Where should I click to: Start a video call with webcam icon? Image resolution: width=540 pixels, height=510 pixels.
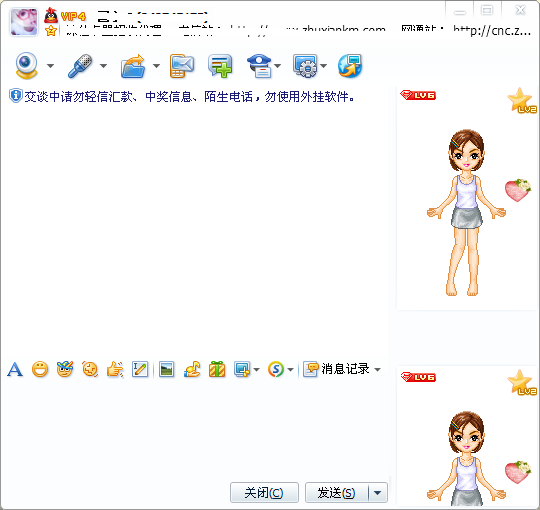[27, 65]
